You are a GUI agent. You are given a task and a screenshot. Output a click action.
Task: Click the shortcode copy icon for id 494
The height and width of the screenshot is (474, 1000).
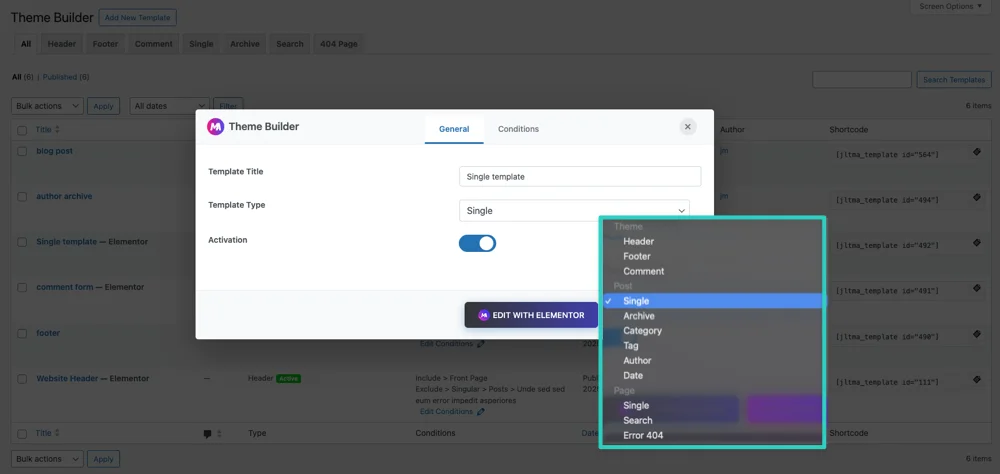click(x=976, y=197)
